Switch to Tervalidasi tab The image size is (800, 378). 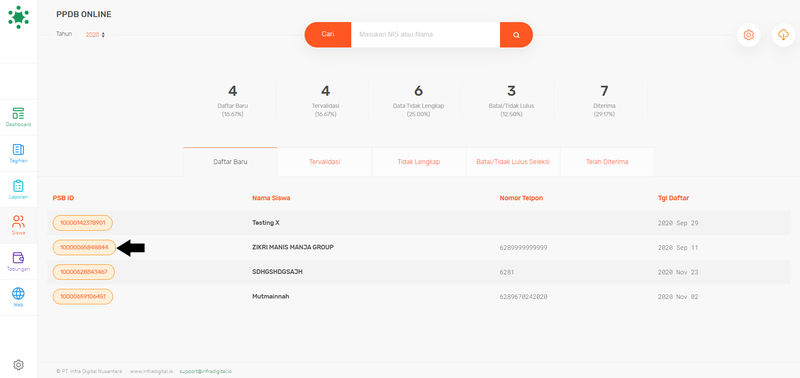click(324, 162)
